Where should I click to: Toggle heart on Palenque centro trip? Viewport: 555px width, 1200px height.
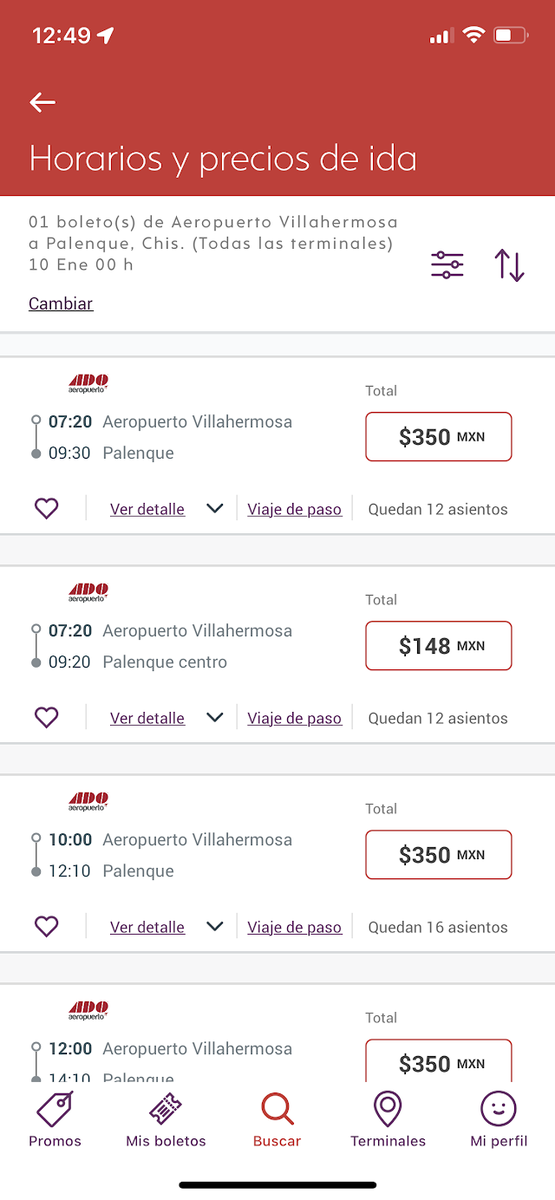(x=46, y=718)
